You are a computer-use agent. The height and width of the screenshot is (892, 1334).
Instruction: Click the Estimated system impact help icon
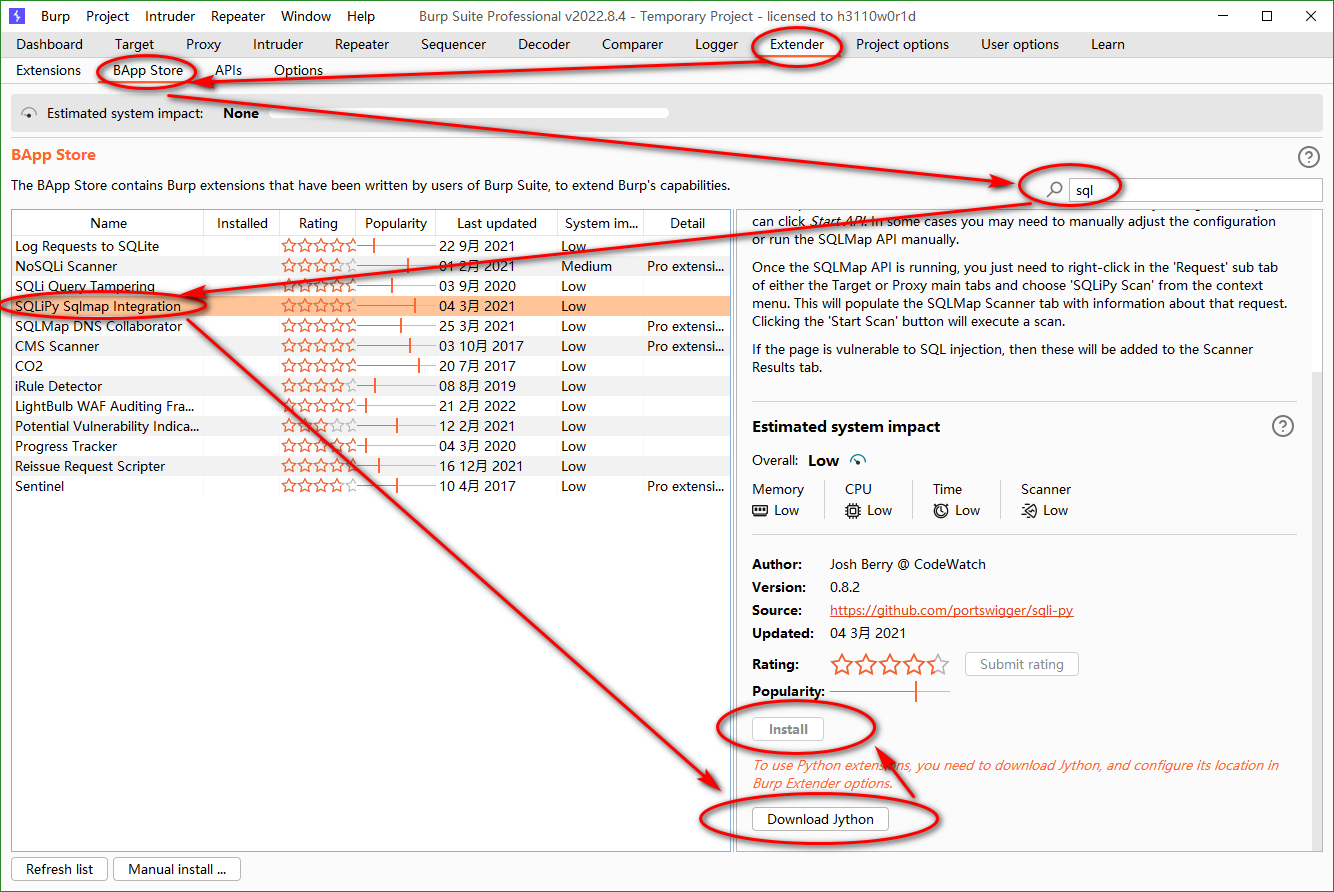[1282, 426]
